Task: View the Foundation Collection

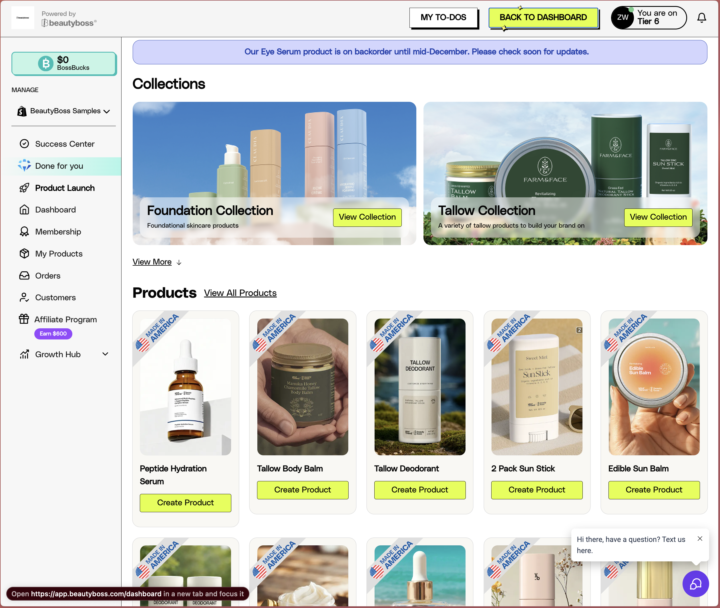Action: tap(367, 217)
